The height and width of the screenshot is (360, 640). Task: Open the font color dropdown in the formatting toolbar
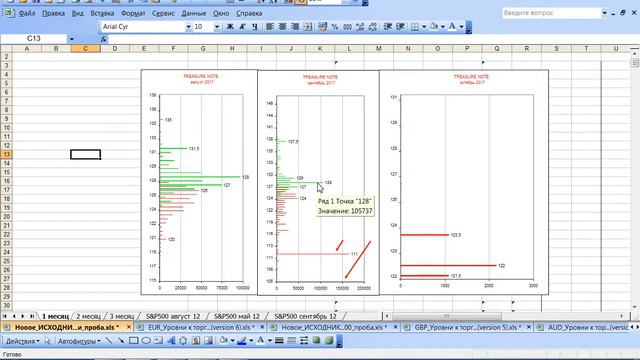click(461, 27)
